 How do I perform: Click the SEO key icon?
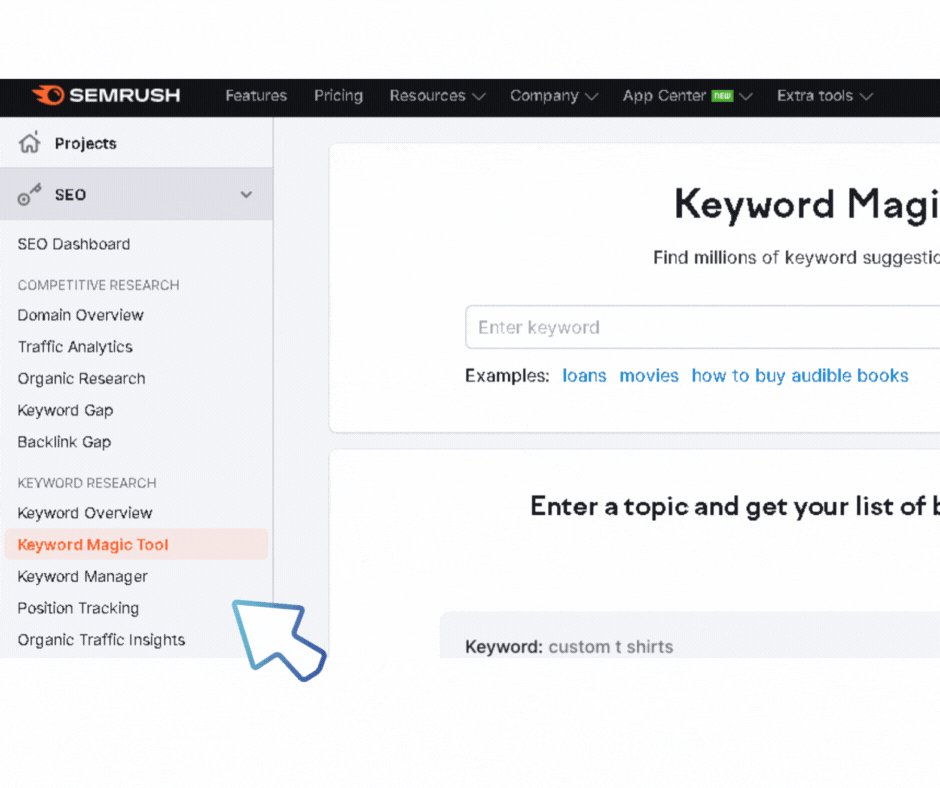coord(29,194)
